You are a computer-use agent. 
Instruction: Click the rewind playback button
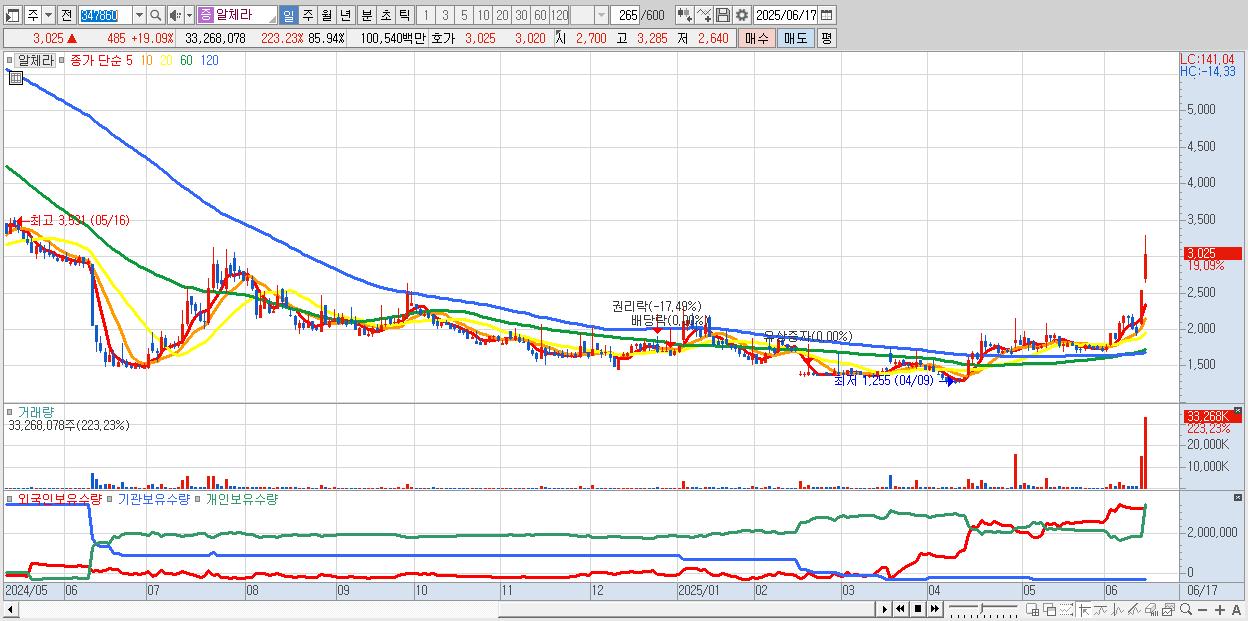[900, 609]
